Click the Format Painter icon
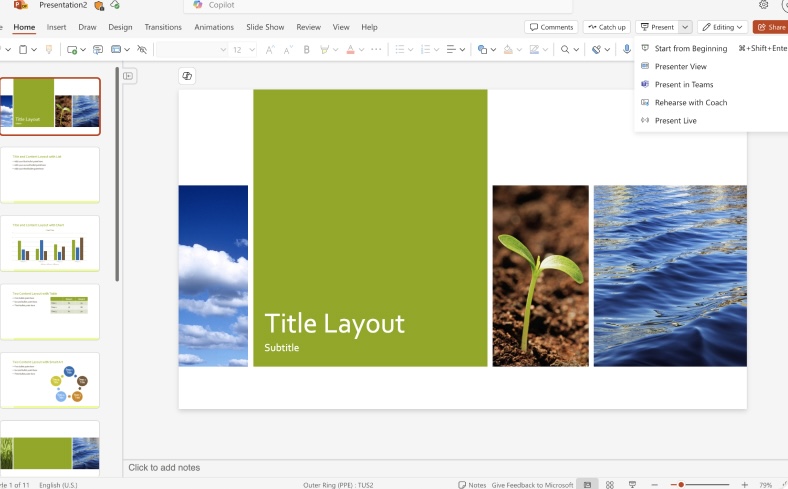Viewport: 788px width, 489px height. [x=49, y=49]
